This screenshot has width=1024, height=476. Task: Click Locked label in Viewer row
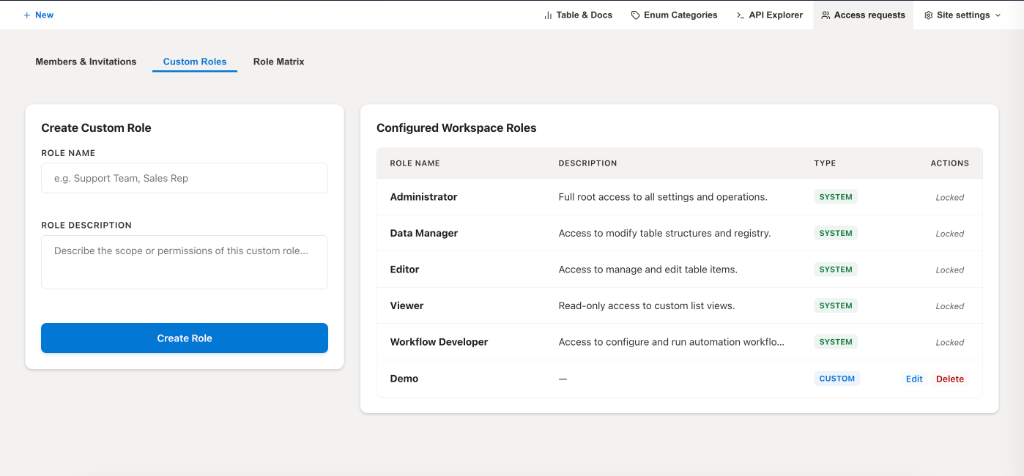click(x=950, y=306)
